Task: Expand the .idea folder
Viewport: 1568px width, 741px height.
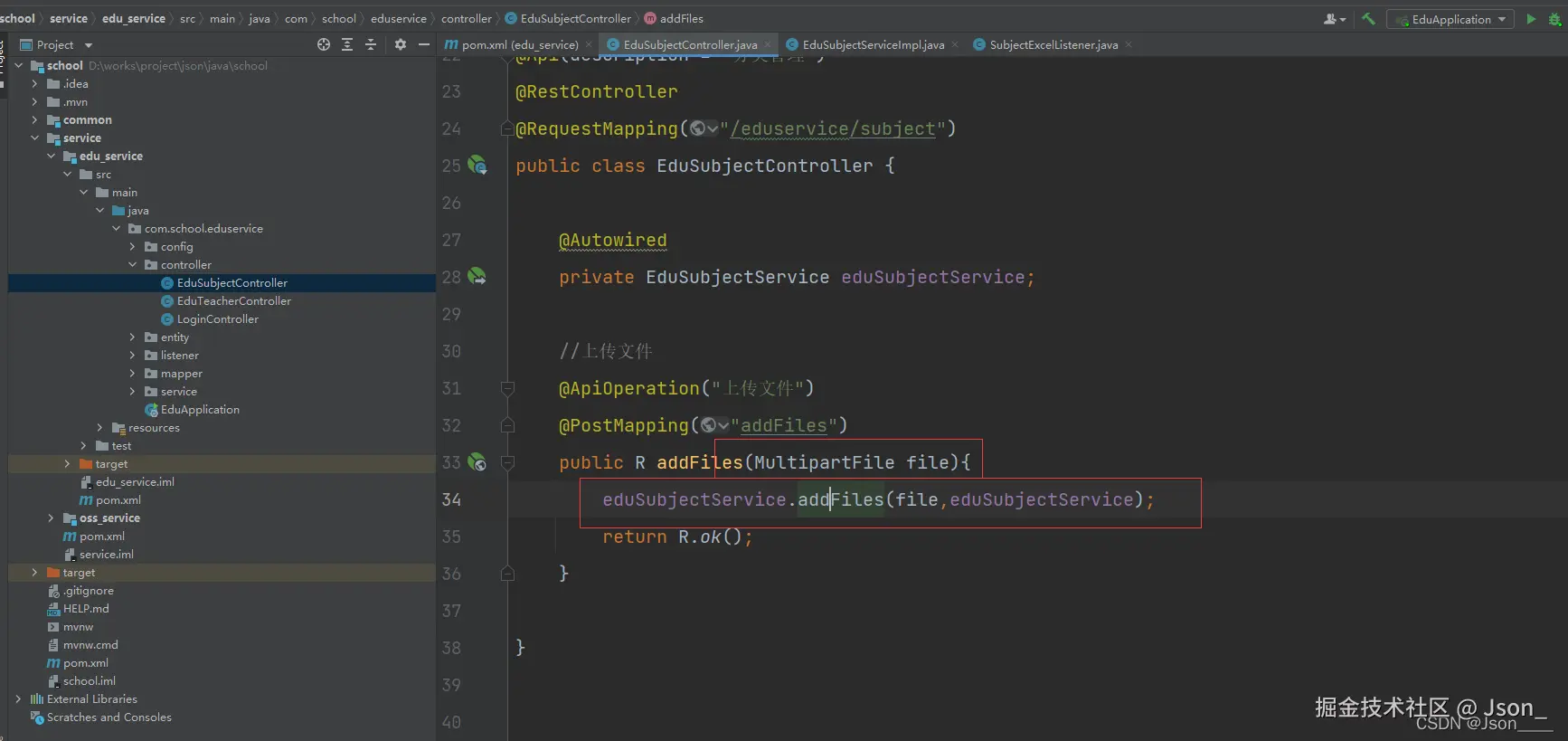Action: pos(35,83)
